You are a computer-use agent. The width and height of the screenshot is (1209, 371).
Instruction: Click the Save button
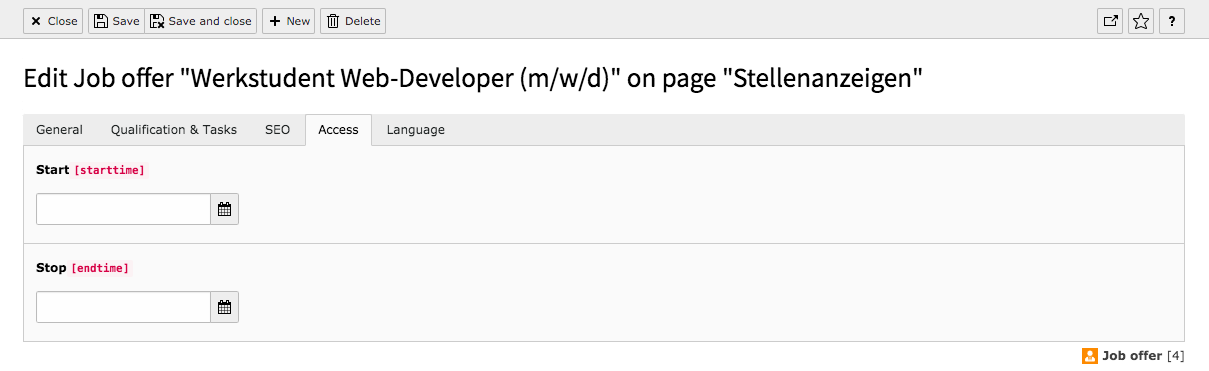tap(116, 21)
